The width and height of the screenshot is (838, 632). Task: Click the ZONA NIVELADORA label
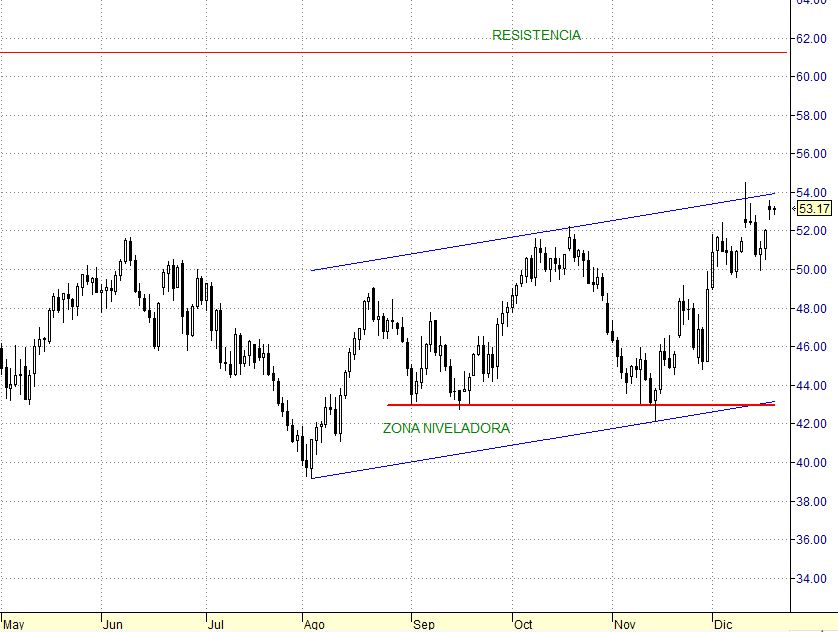pyautogui.click(x=446, y=428)
